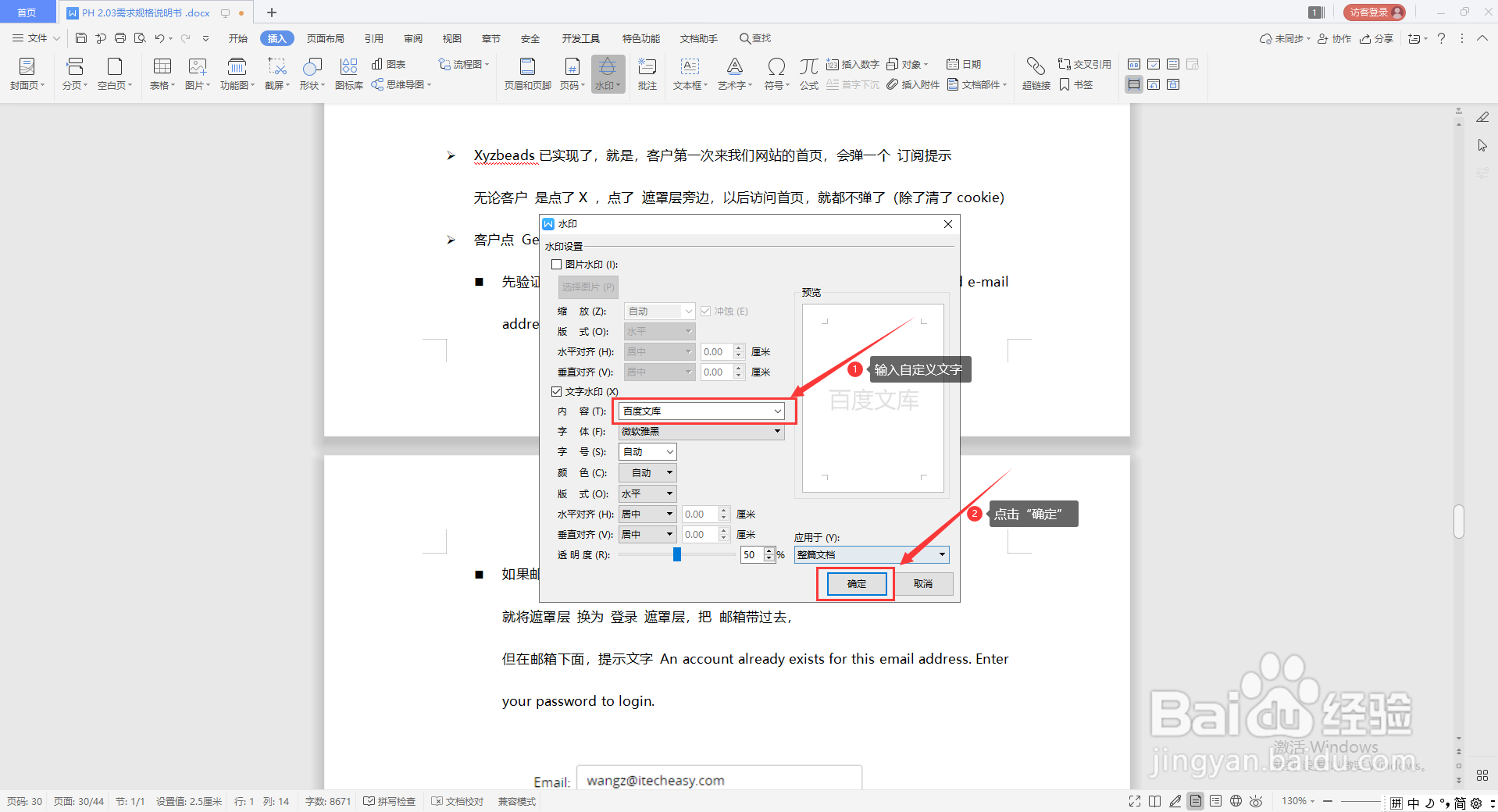Viewport: 1498px width, 812px height.
Task: Click the Home (首页) tab
Action: click(x=27, y=12)
